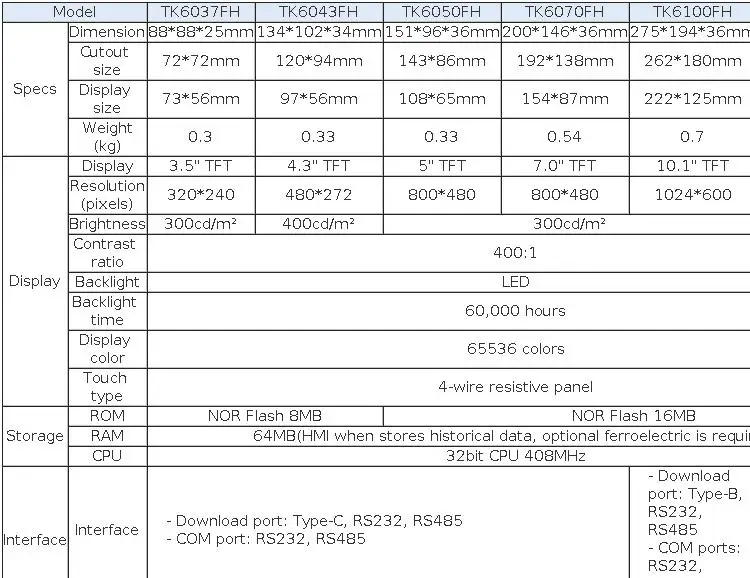Select resolution value 320*240
The height and width of the screenshot is (578, 750).
click(200, 195)
